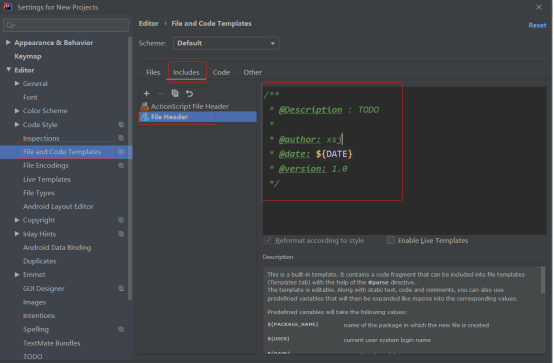Click the IntelliJ app logo in title bar
Image resolution: width=554 pixels, height=363 pixels.
[8, 7]
